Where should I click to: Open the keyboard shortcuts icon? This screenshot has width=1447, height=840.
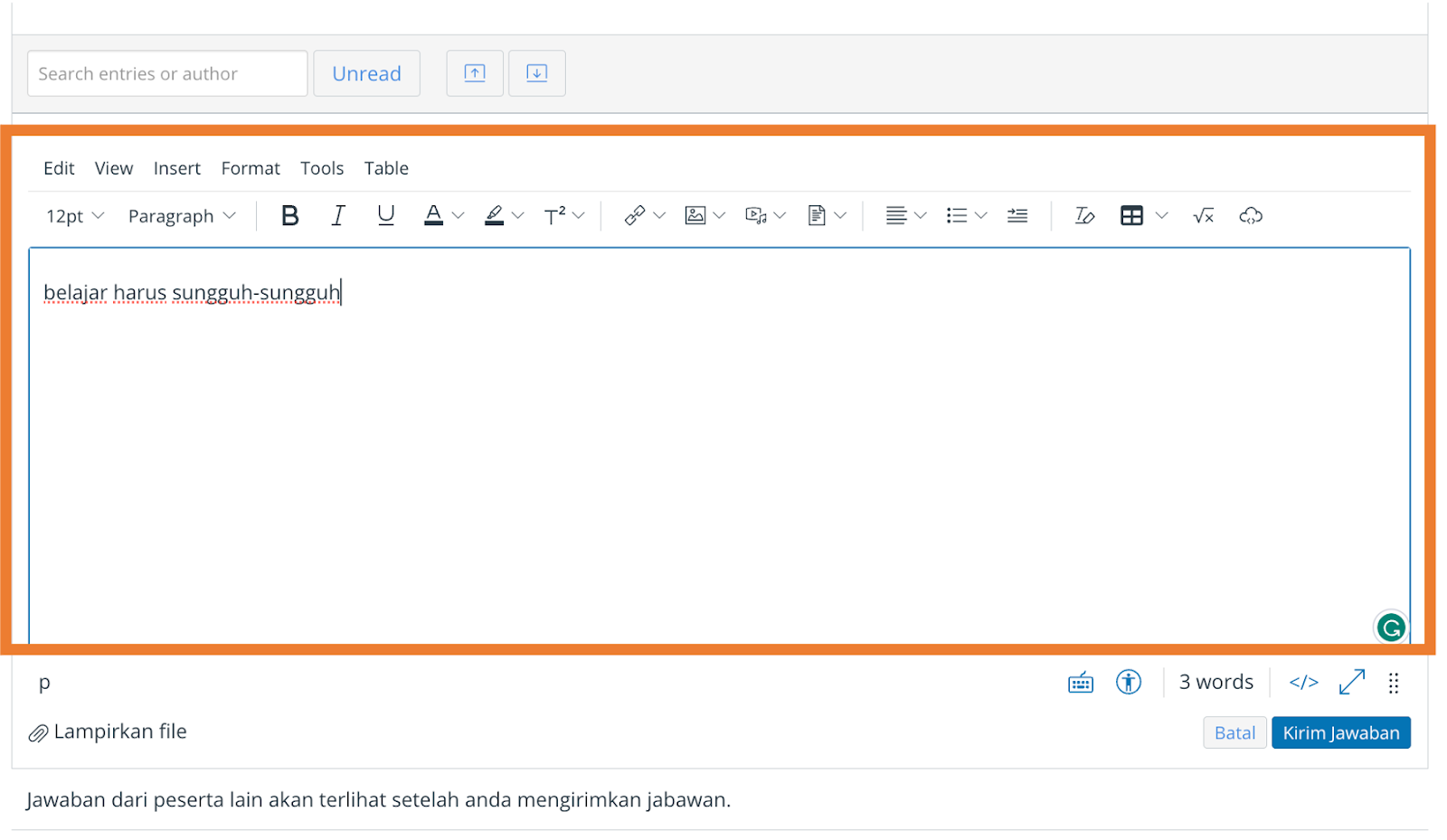1081,683
